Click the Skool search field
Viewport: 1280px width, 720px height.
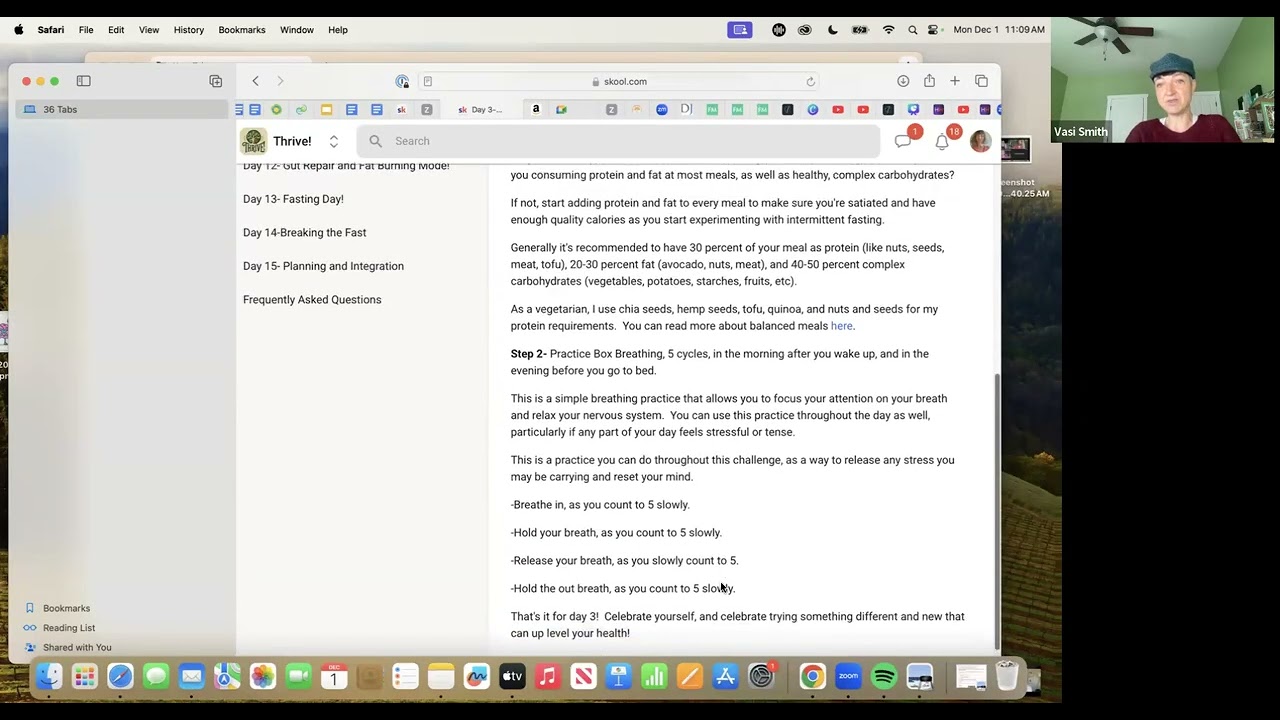coord(618,141)
